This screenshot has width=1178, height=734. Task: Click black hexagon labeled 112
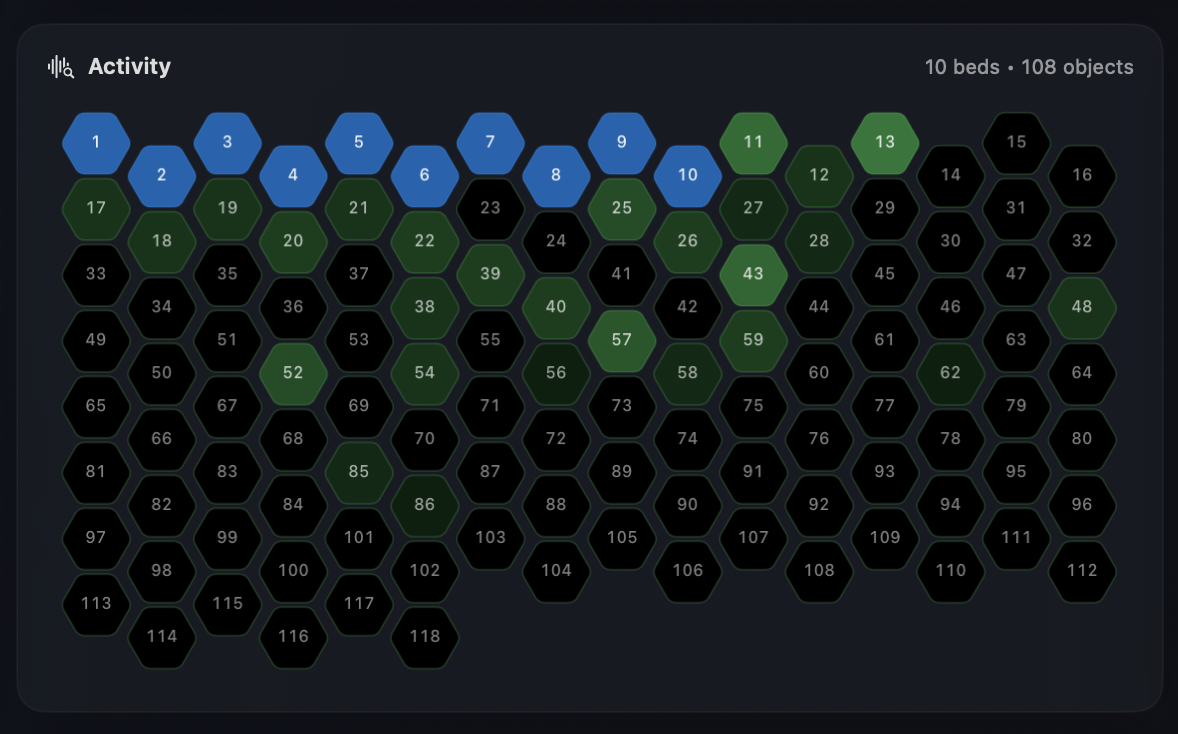(x=1082, y=570)
